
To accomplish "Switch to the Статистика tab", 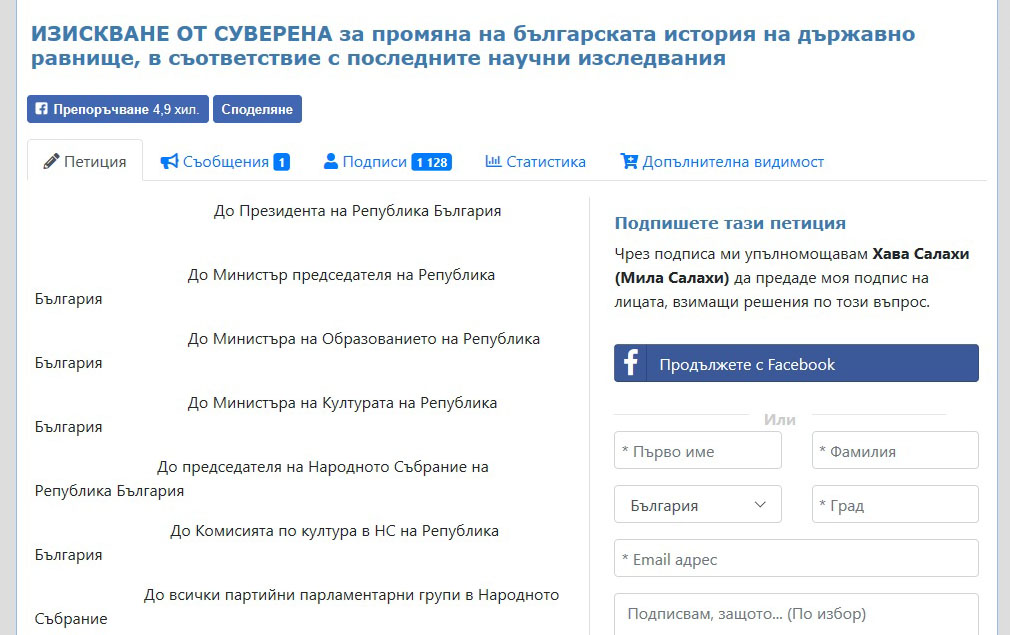I will click(x=545, y=162).
